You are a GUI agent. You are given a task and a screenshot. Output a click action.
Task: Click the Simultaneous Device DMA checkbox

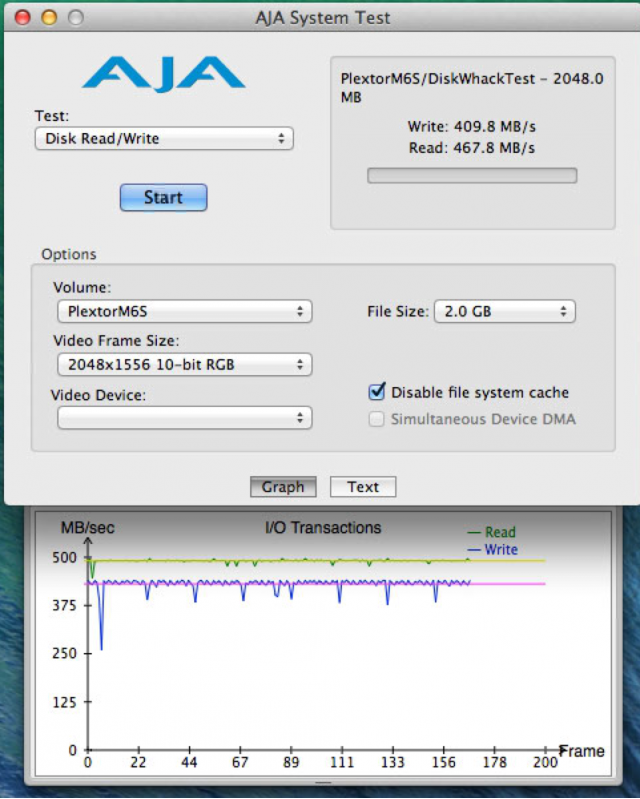point(377,419)
